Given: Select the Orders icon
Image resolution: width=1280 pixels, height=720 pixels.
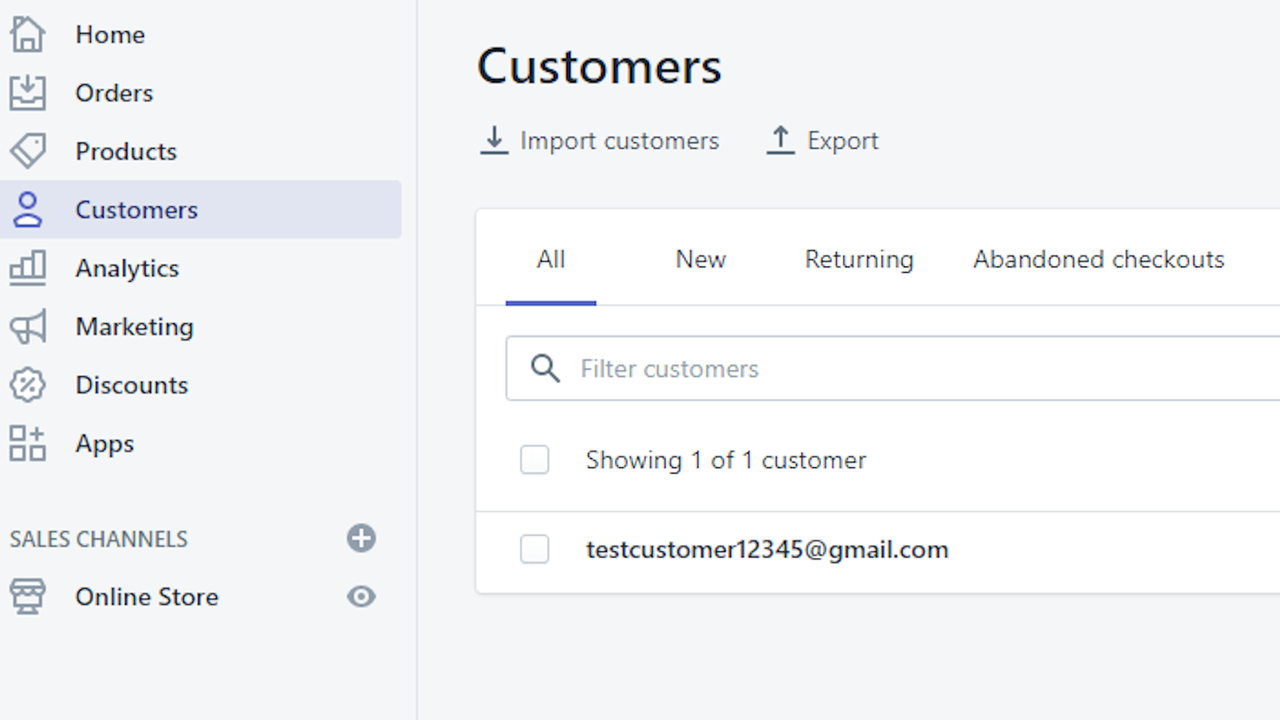Looking at the screenshot, I should tap(27, 92).
